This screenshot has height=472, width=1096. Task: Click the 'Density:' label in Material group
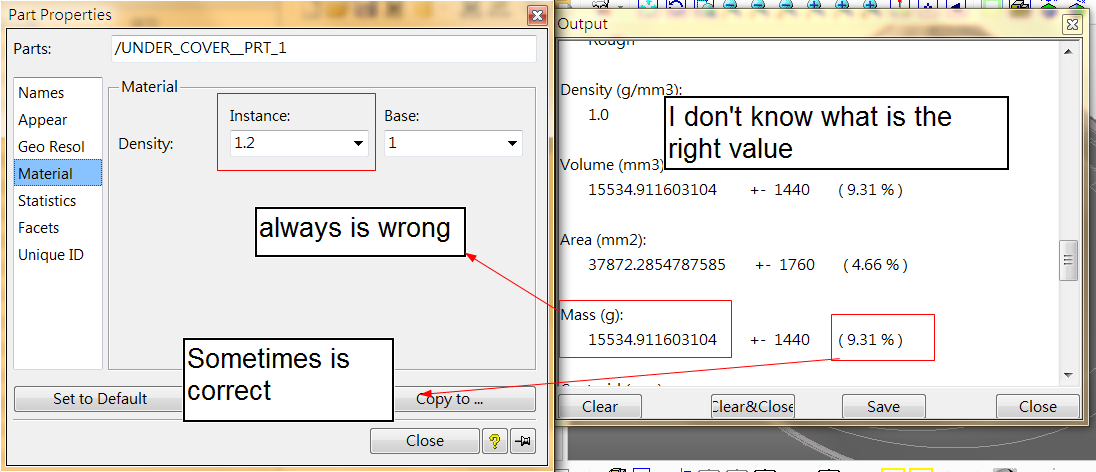click(146, 144)
